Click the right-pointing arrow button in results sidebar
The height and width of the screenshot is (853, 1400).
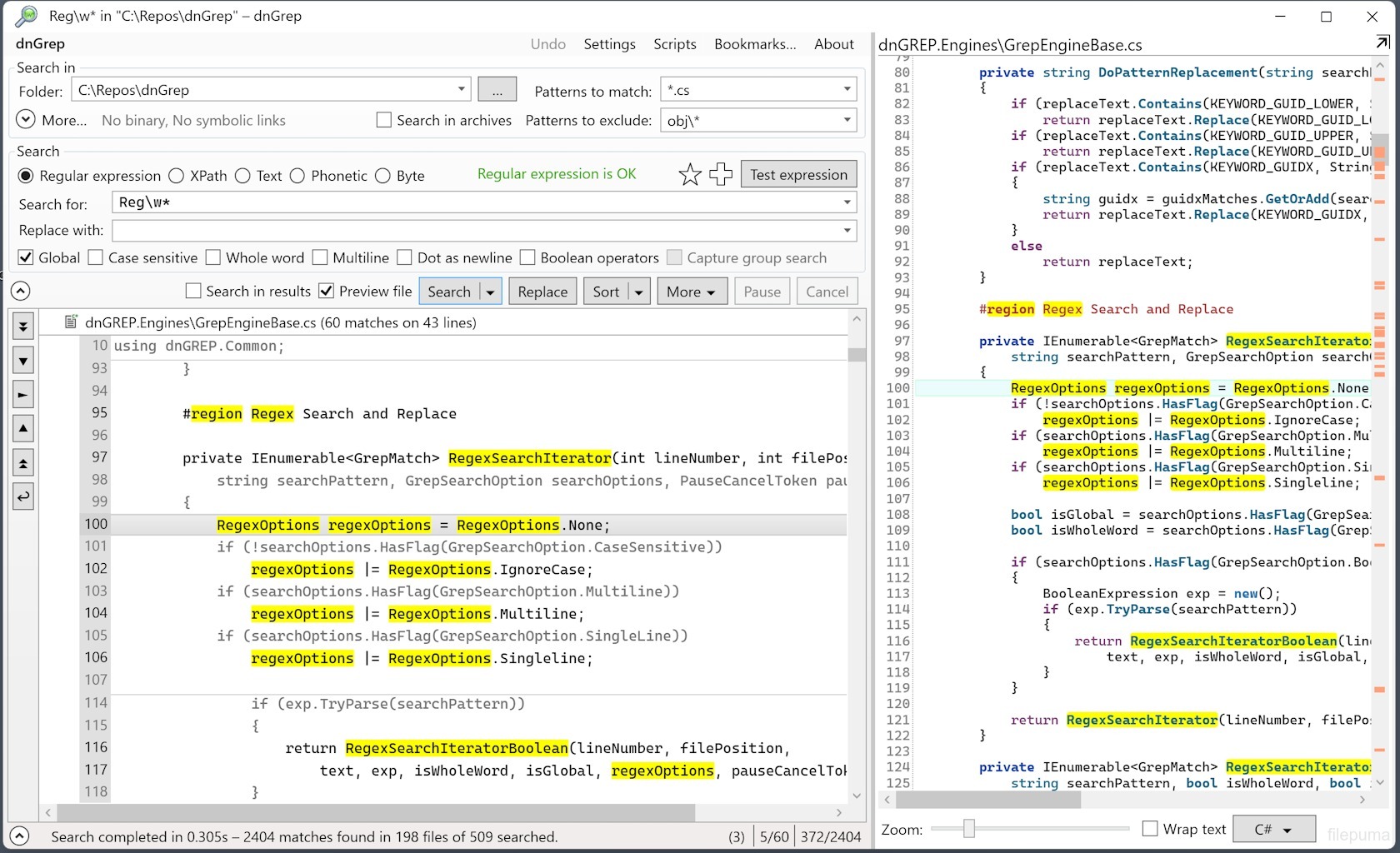[x=23, y=395]
